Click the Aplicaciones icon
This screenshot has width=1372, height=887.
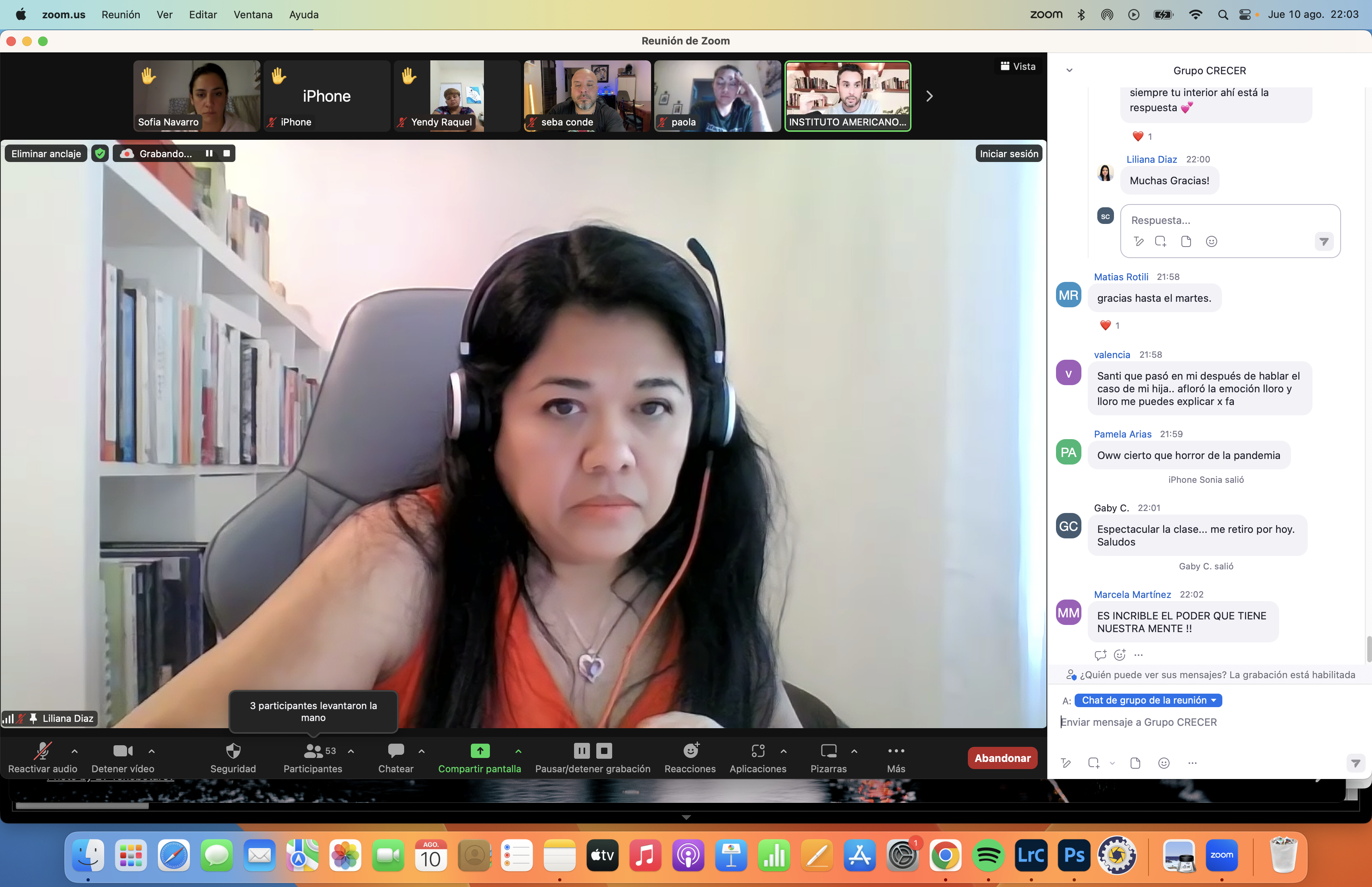click(757, 751)
